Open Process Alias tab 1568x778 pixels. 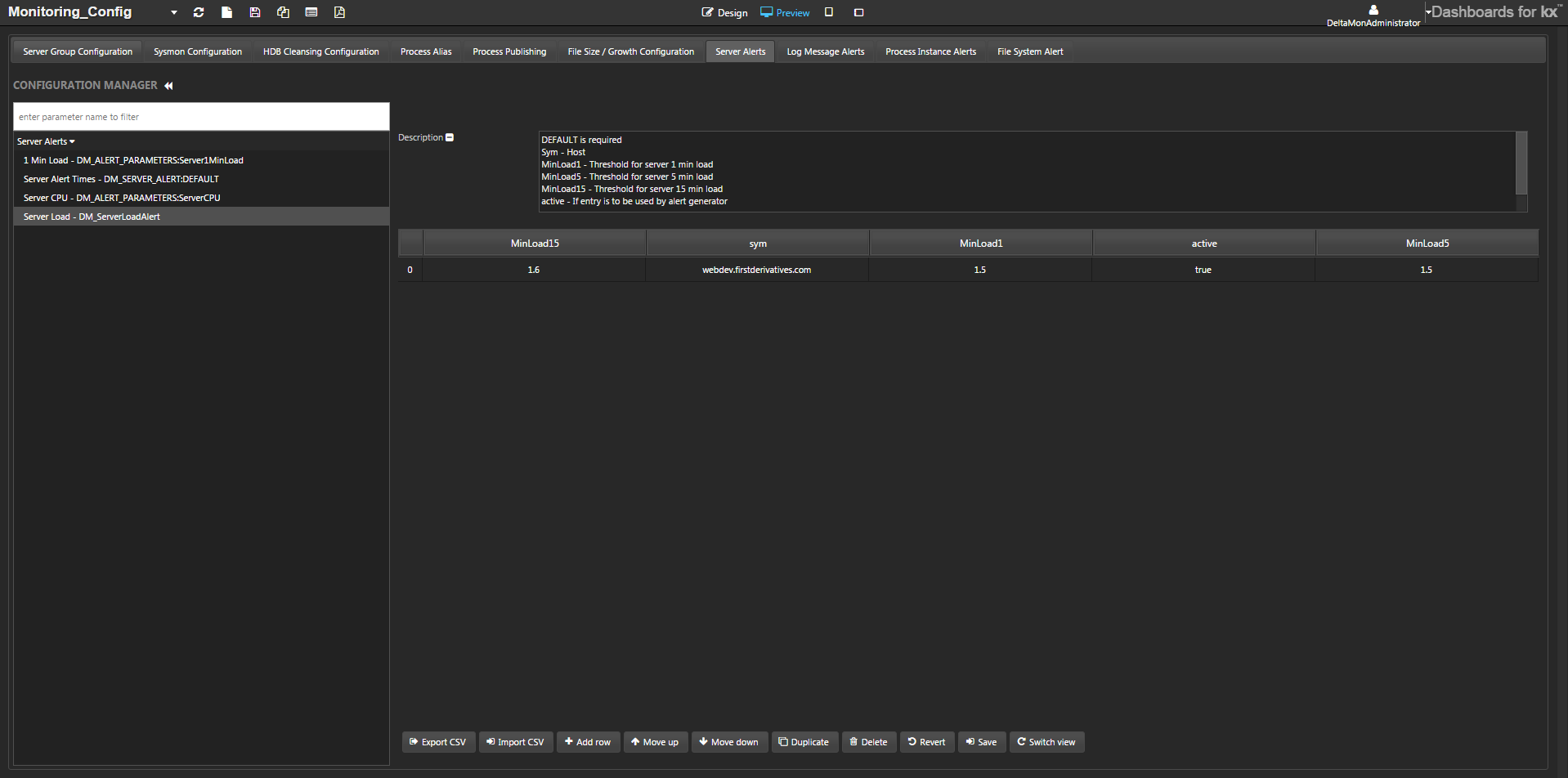point(426,51)
